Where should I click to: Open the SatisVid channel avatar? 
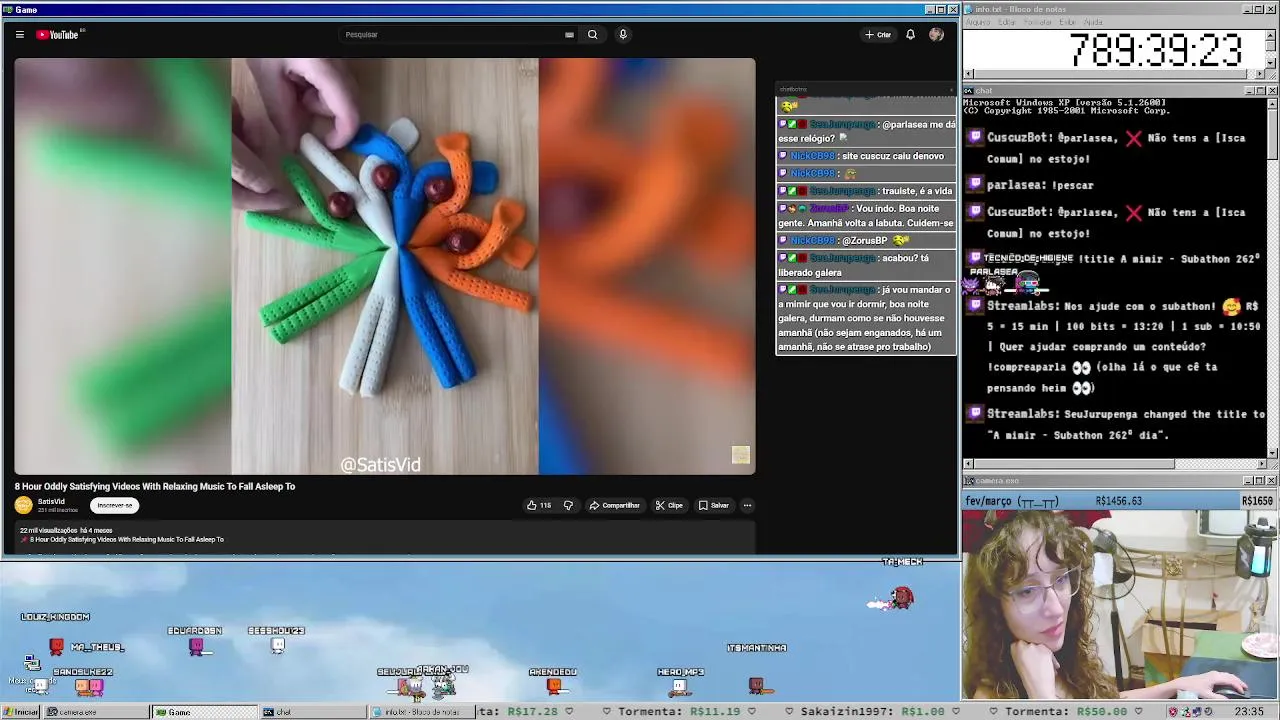(23, 505)
